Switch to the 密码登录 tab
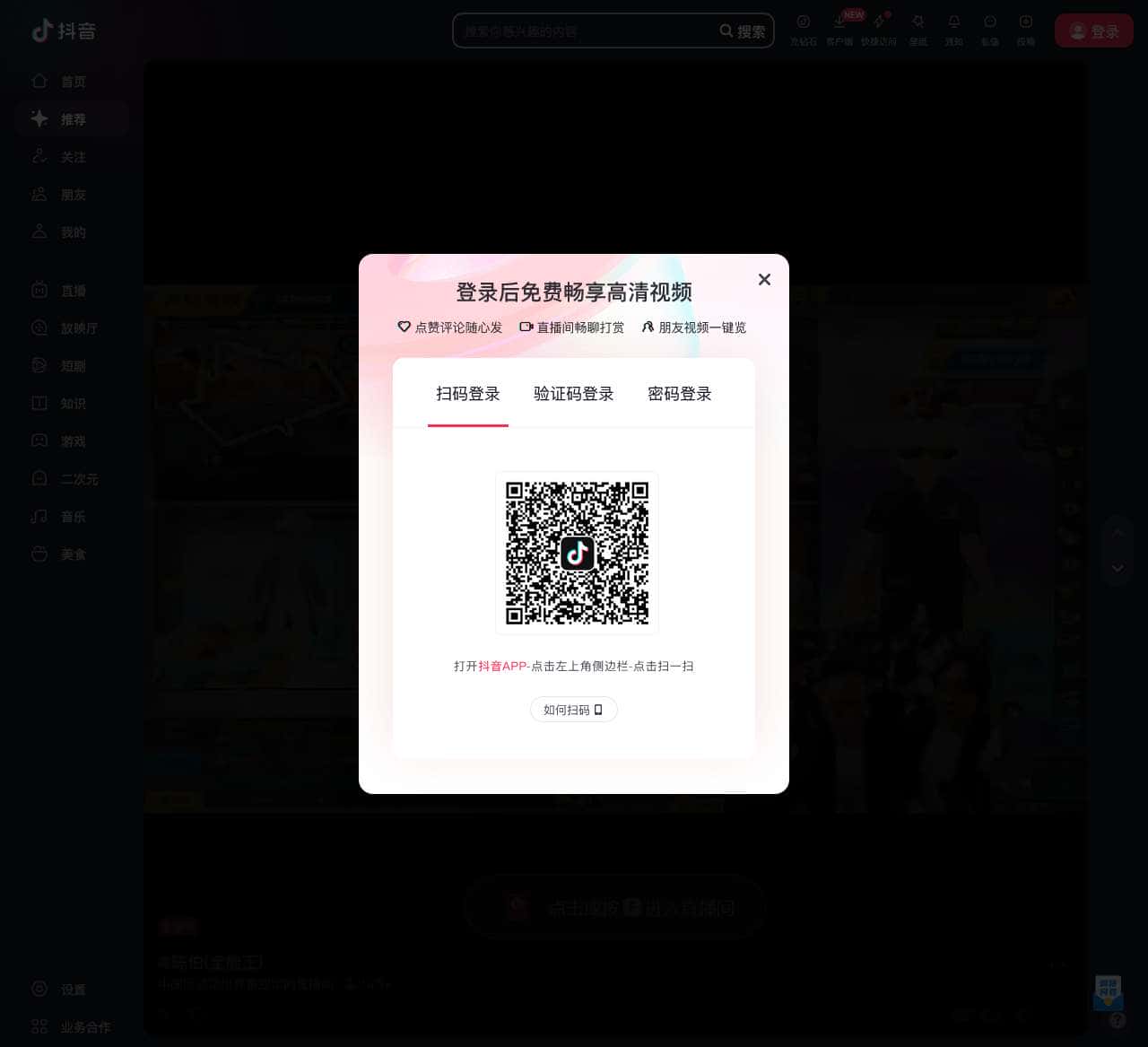 (680, 394)
